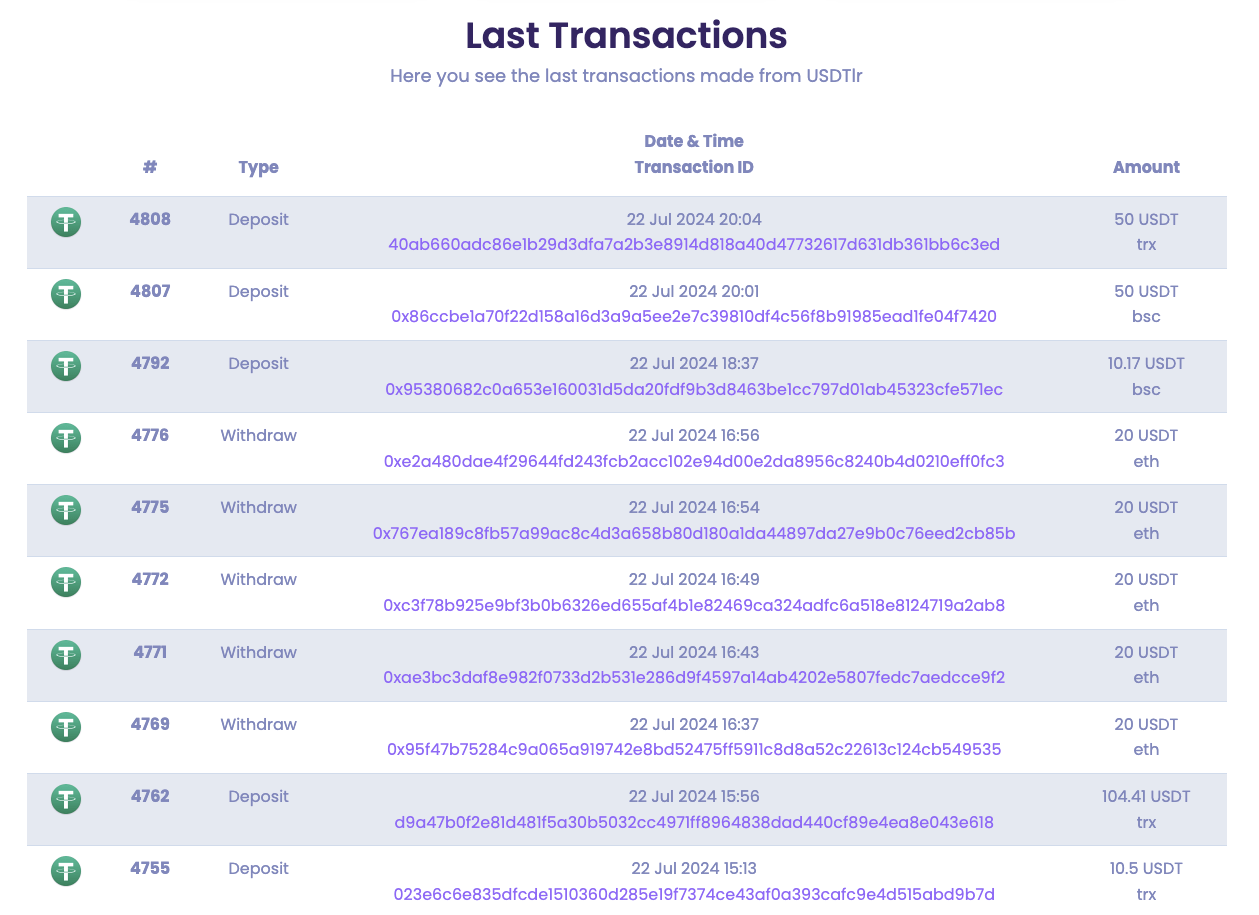The width and height of the screenshot is (1259, 915).
Task: Open the eth hash starting 0xe2a480dae4f2
Action: tap(694, 461)
